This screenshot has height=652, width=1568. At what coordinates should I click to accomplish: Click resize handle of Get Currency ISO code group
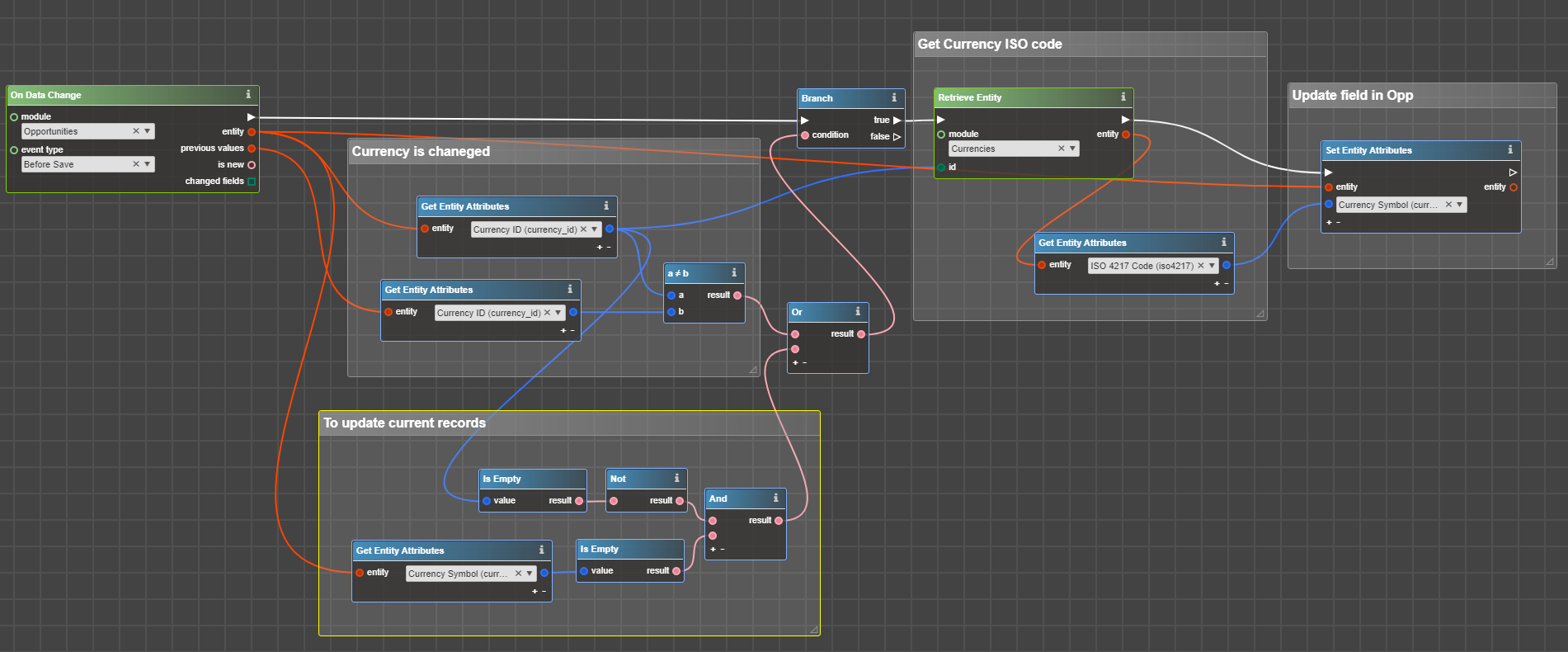click(x=1260, y=314)
